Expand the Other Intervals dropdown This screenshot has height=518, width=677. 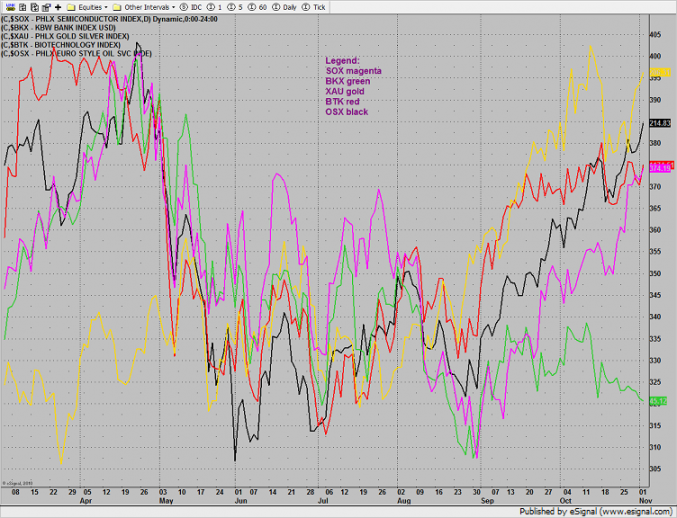[x=174, y=7]
